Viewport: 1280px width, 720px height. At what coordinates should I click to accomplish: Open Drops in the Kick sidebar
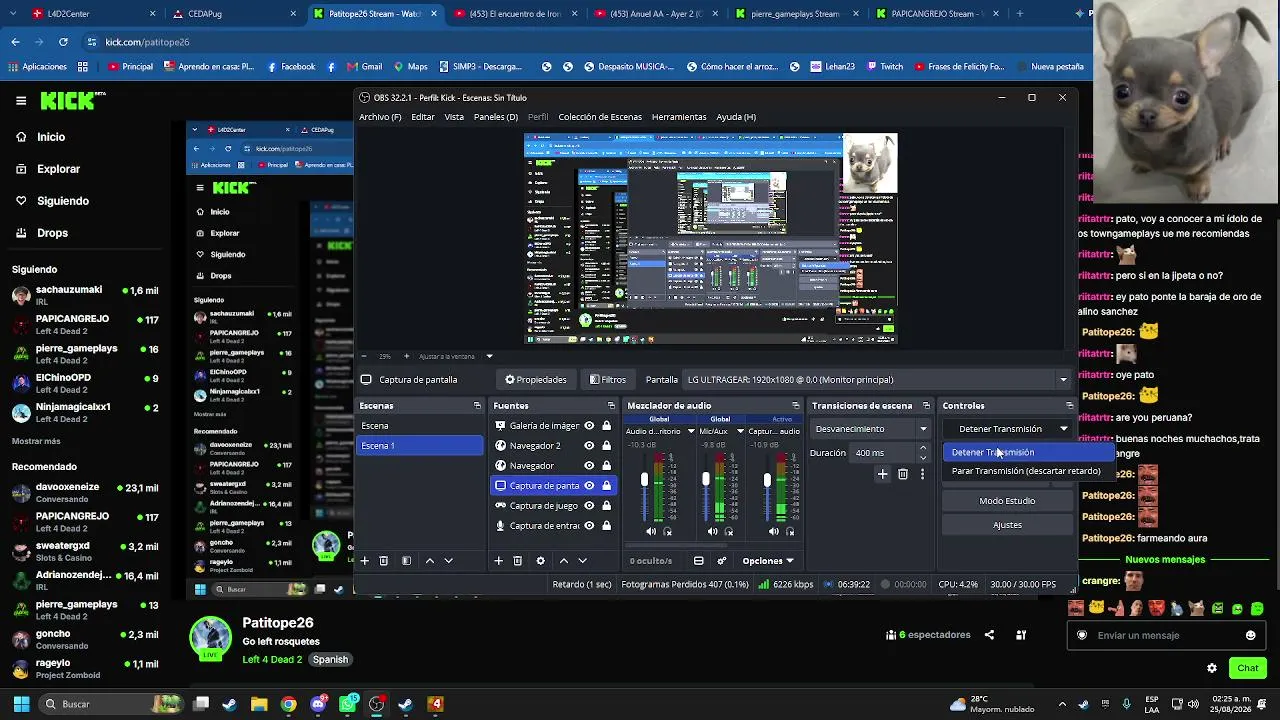tap(52, 233)
